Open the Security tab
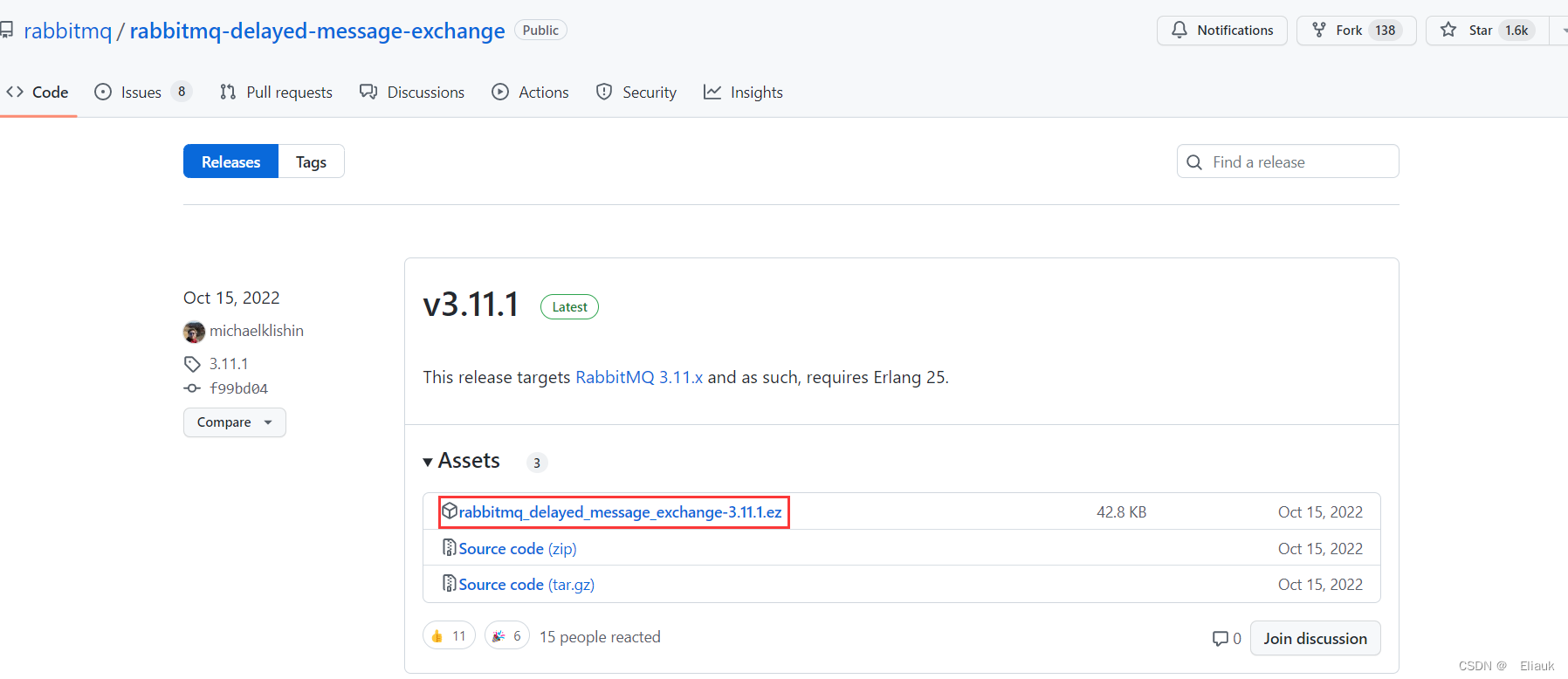Screen dimensions: 1568x679 coord(636,93)
